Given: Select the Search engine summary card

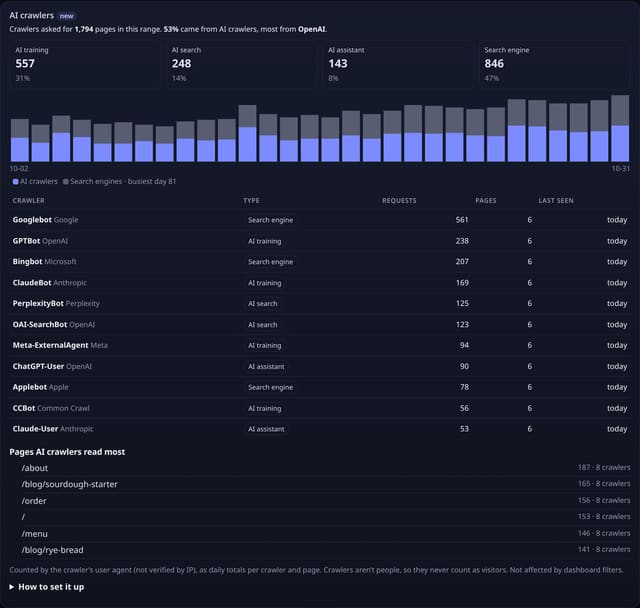Looking at the screenshot, I should click(554, 64).
